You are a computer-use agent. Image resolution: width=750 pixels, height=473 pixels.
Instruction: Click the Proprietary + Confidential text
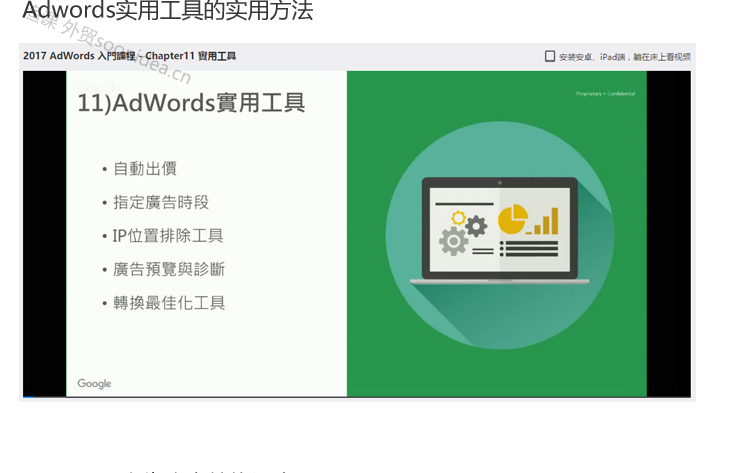coord(606,94)
